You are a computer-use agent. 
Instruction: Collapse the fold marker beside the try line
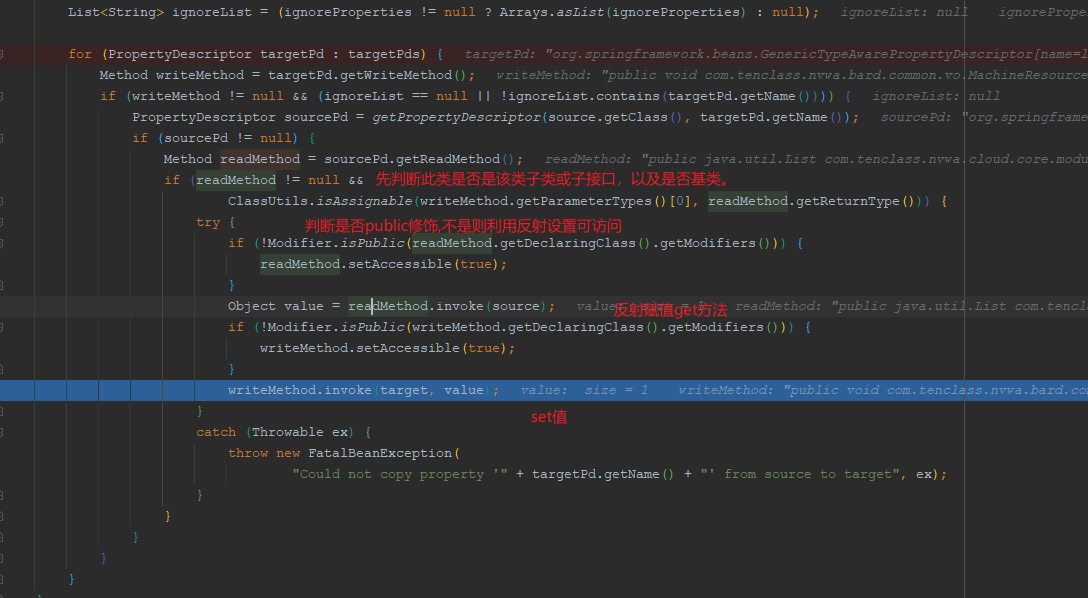tap(1, 222)
